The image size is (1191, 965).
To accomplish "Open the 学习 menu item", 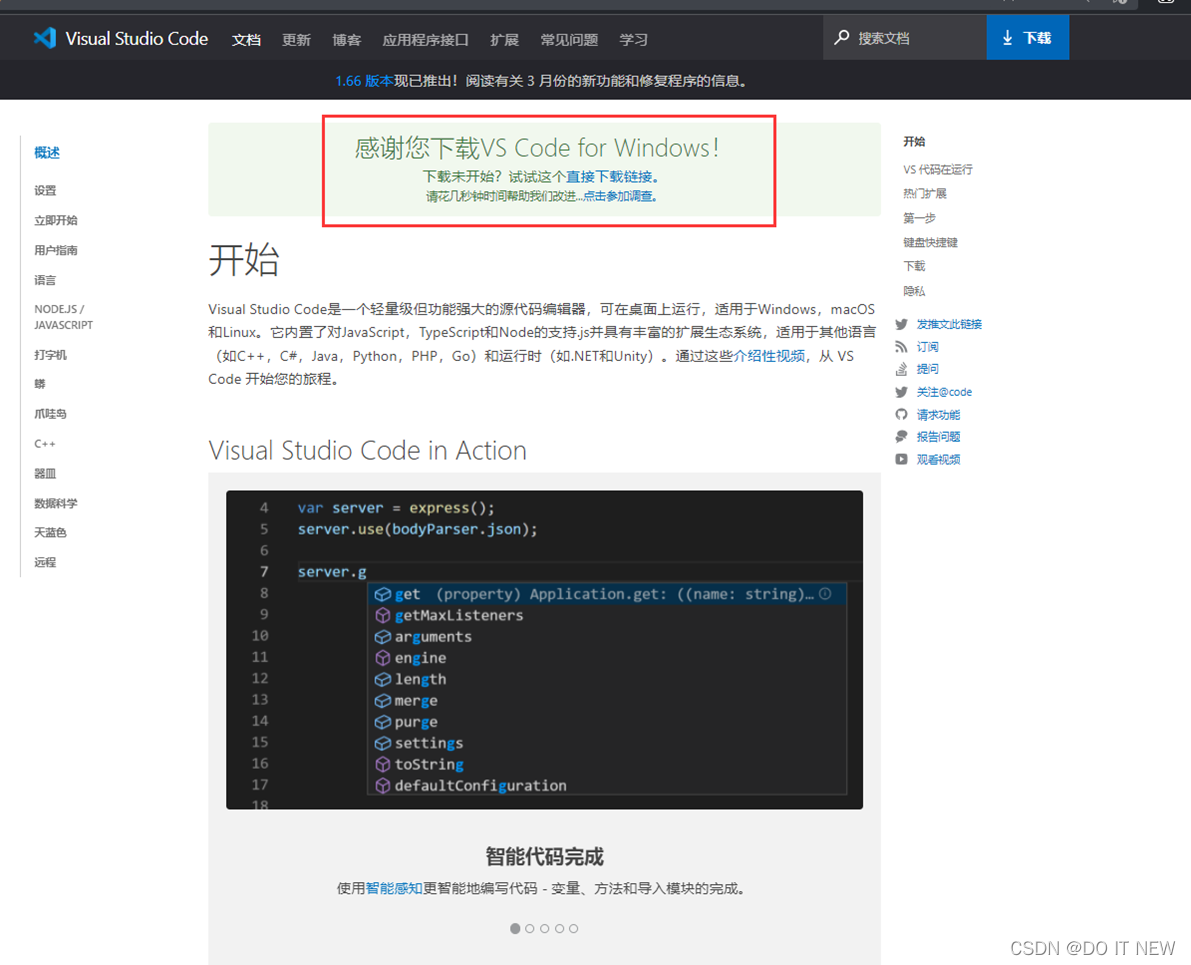I will (633, 40).
